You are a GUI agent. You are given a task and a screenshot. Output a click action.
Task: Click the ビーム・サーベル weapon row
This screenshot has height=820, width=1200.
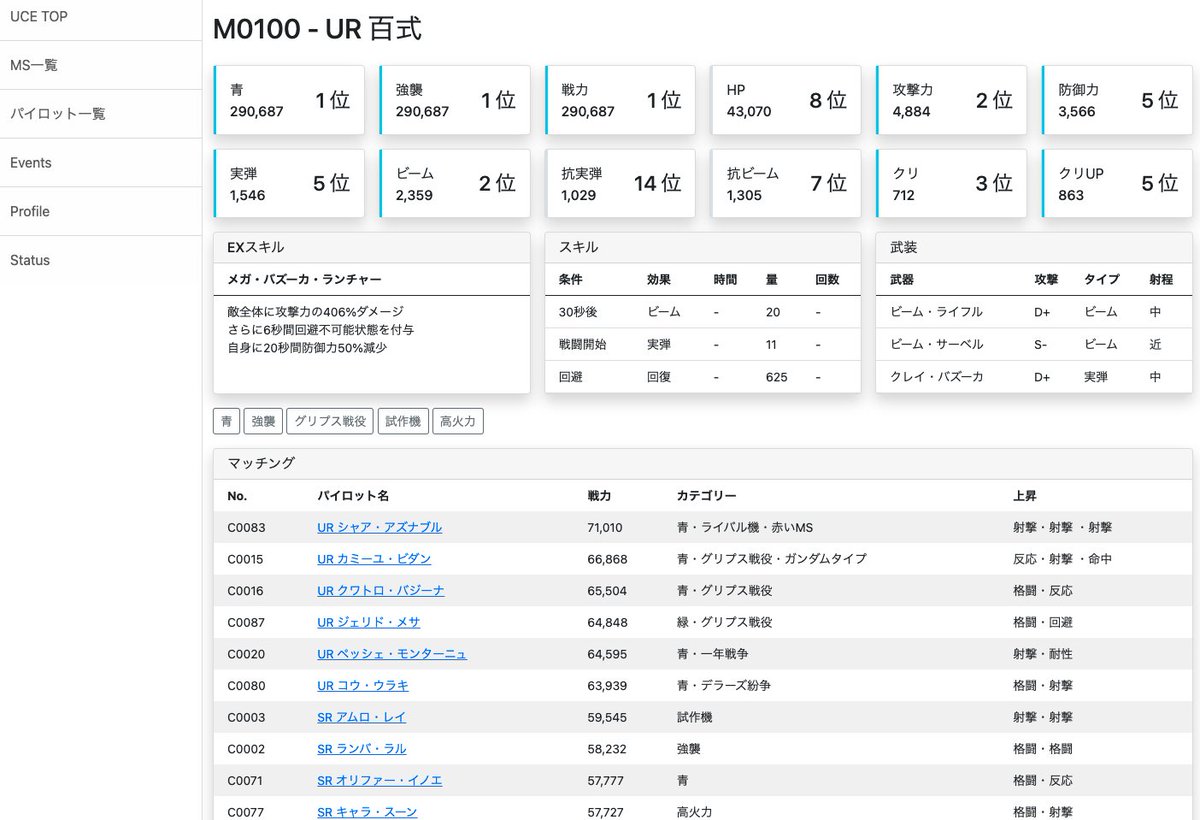pyautogui.click(x=1034, y=344)
